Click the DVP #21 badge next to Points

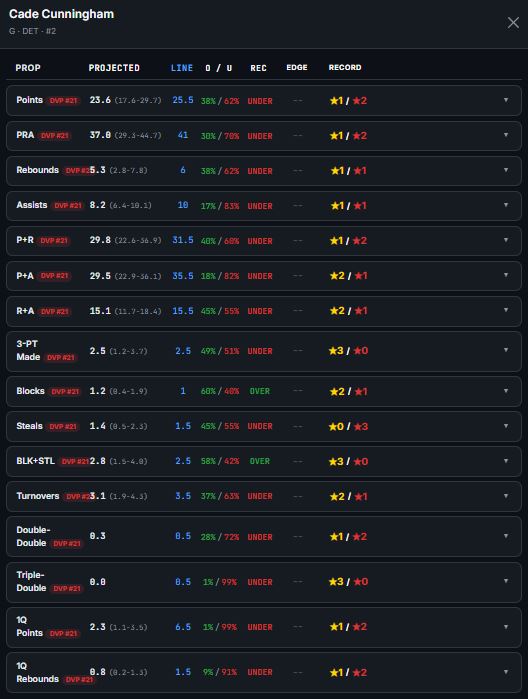pos(63,101)
